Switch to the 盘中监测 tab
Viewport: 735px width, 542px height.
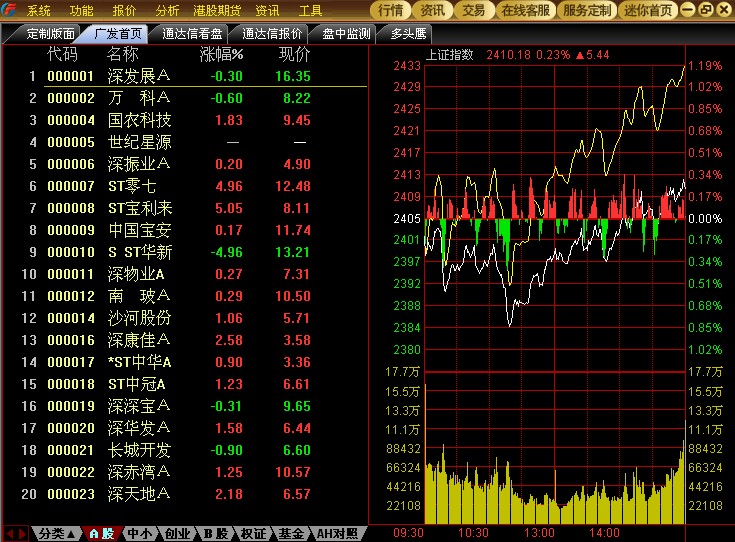click(x=346, y=34)
